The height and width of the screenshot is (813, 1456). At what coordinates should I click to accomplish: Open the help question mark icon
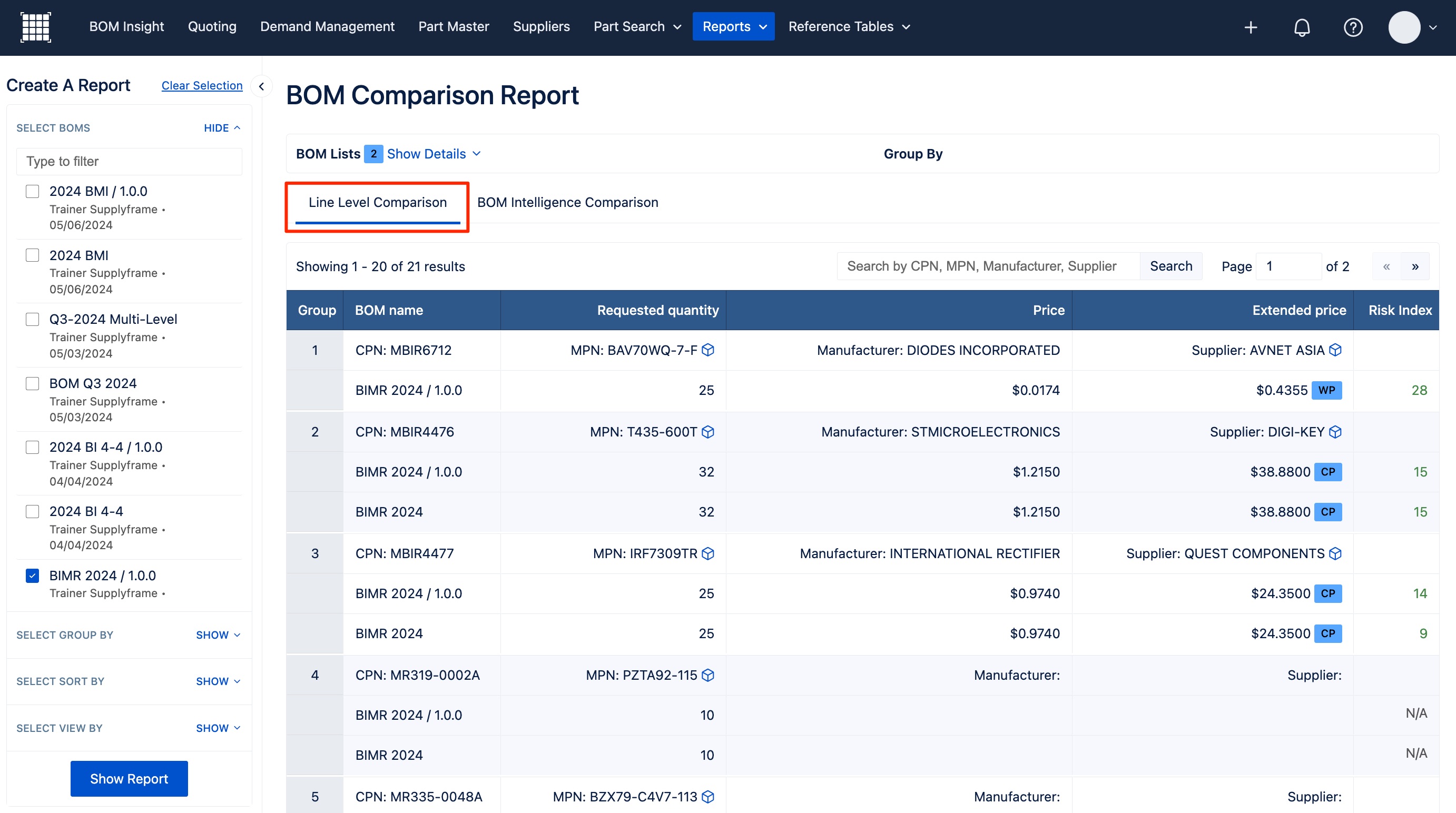tap(1353, 27)
